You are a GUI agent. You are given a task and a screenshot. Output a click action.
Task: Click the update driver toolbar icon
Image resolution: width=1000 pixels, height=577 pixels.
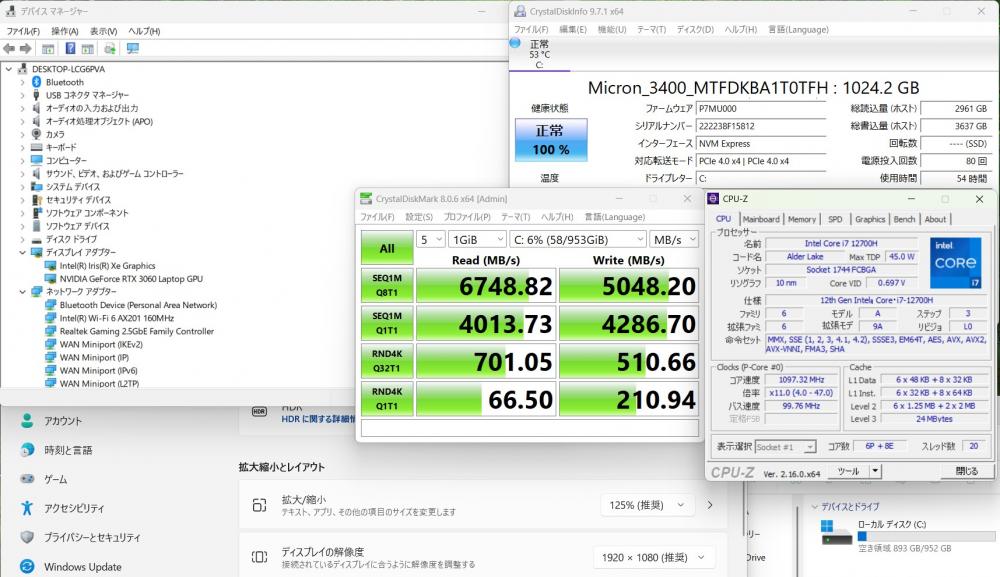pyautogui.click(x=110, y=48)
